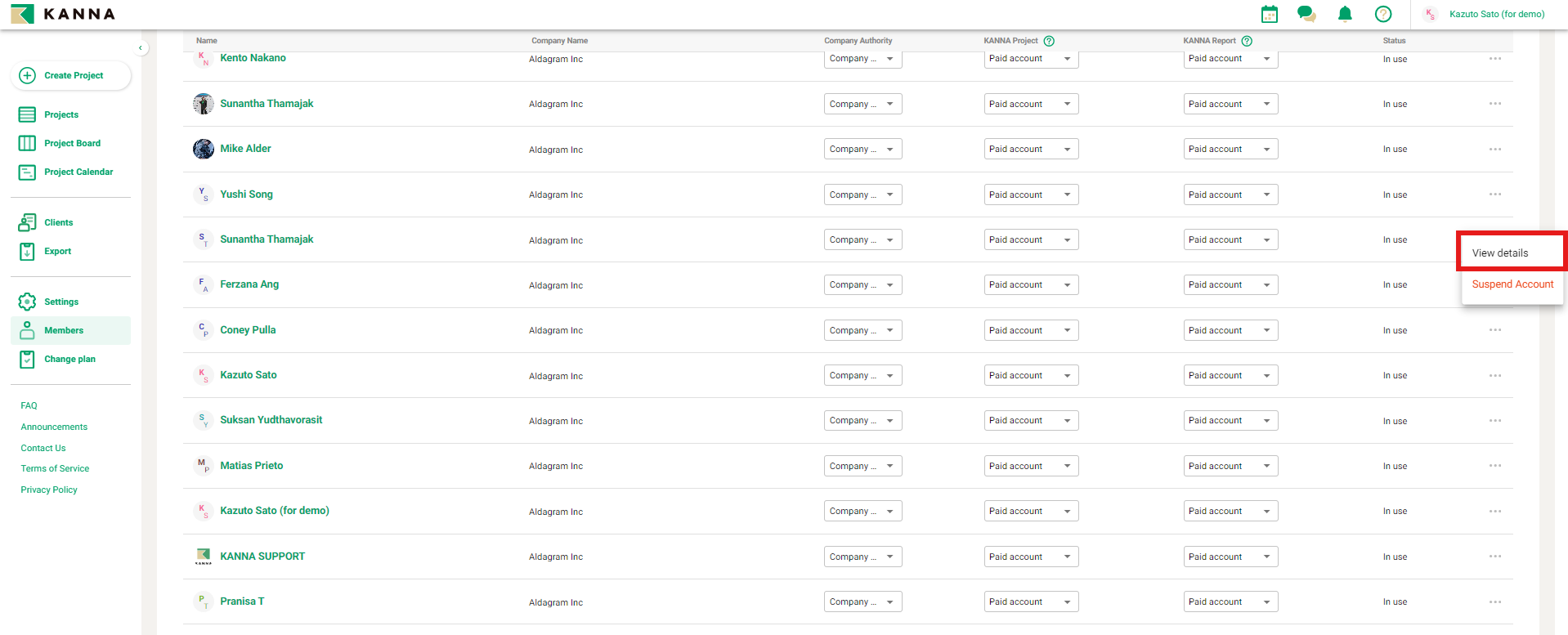Click the Create Project button
This screenshot has height=635, width=1568.
click(71, 75)
